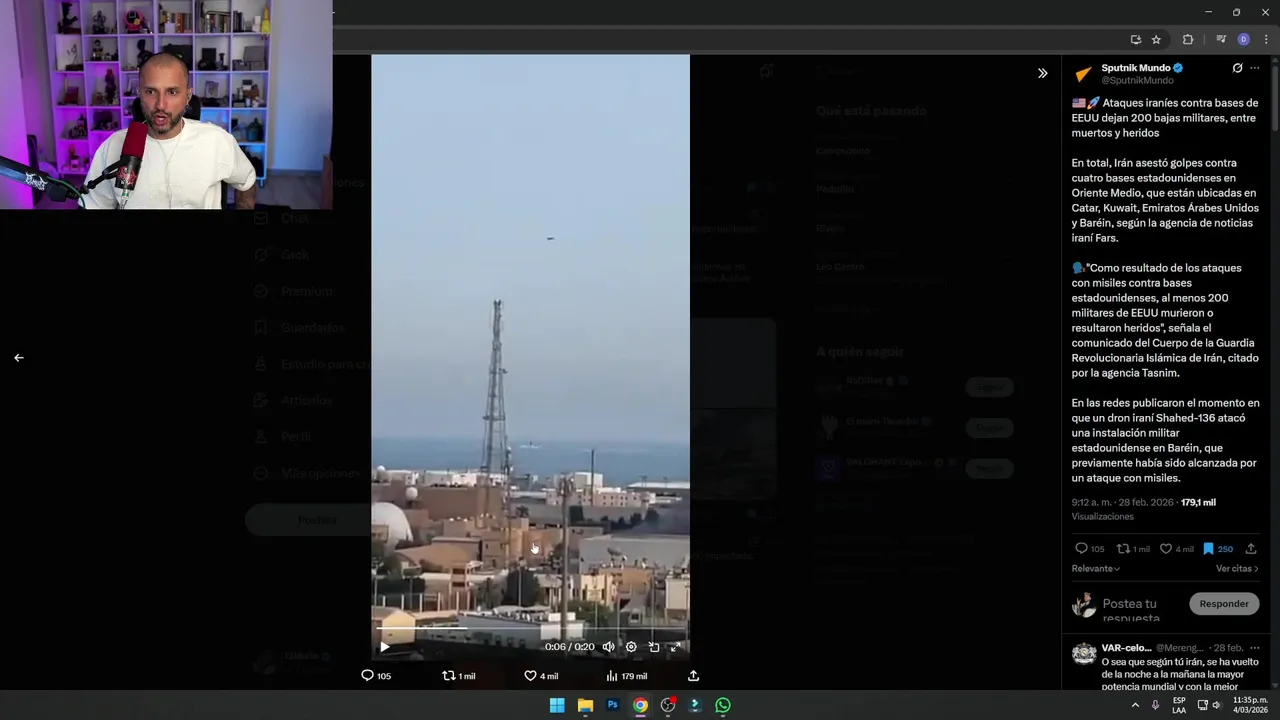The width and height of the screenshot is (1280, 720).
Task: Open the @SputnikMundo handle link
Action: click(x=1137, y=80)
